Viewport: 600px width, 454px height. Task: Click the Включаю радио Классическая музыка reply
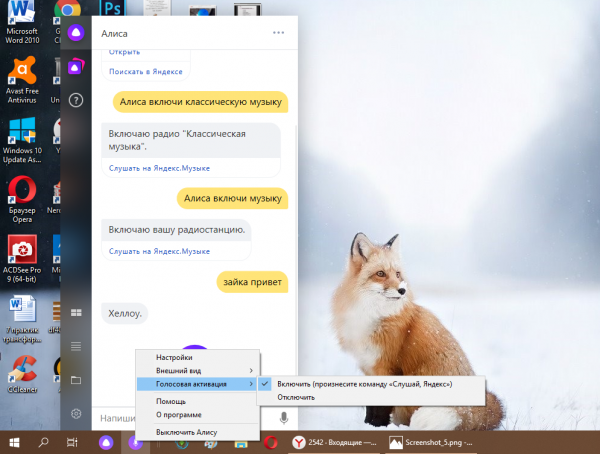click(x=191, y=140)
